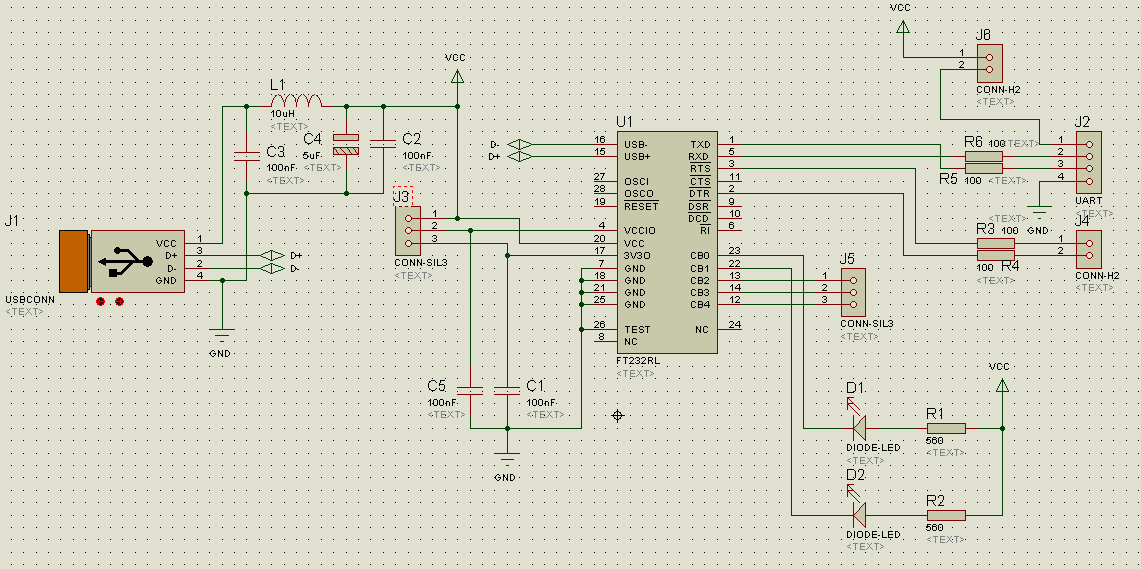
Task: Select inductor L1 coil symbol
Action: (x=296, y=102)
